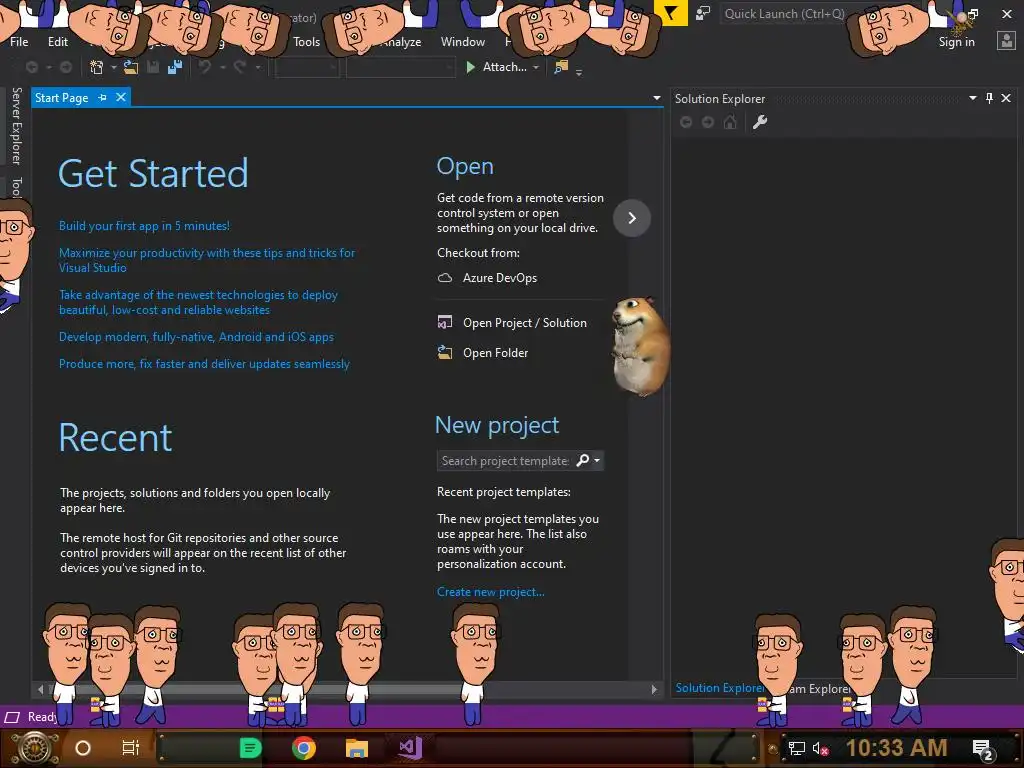Open the document tabs list dropdown
Screen dimensions: 1024x768
tap(657, 98)
